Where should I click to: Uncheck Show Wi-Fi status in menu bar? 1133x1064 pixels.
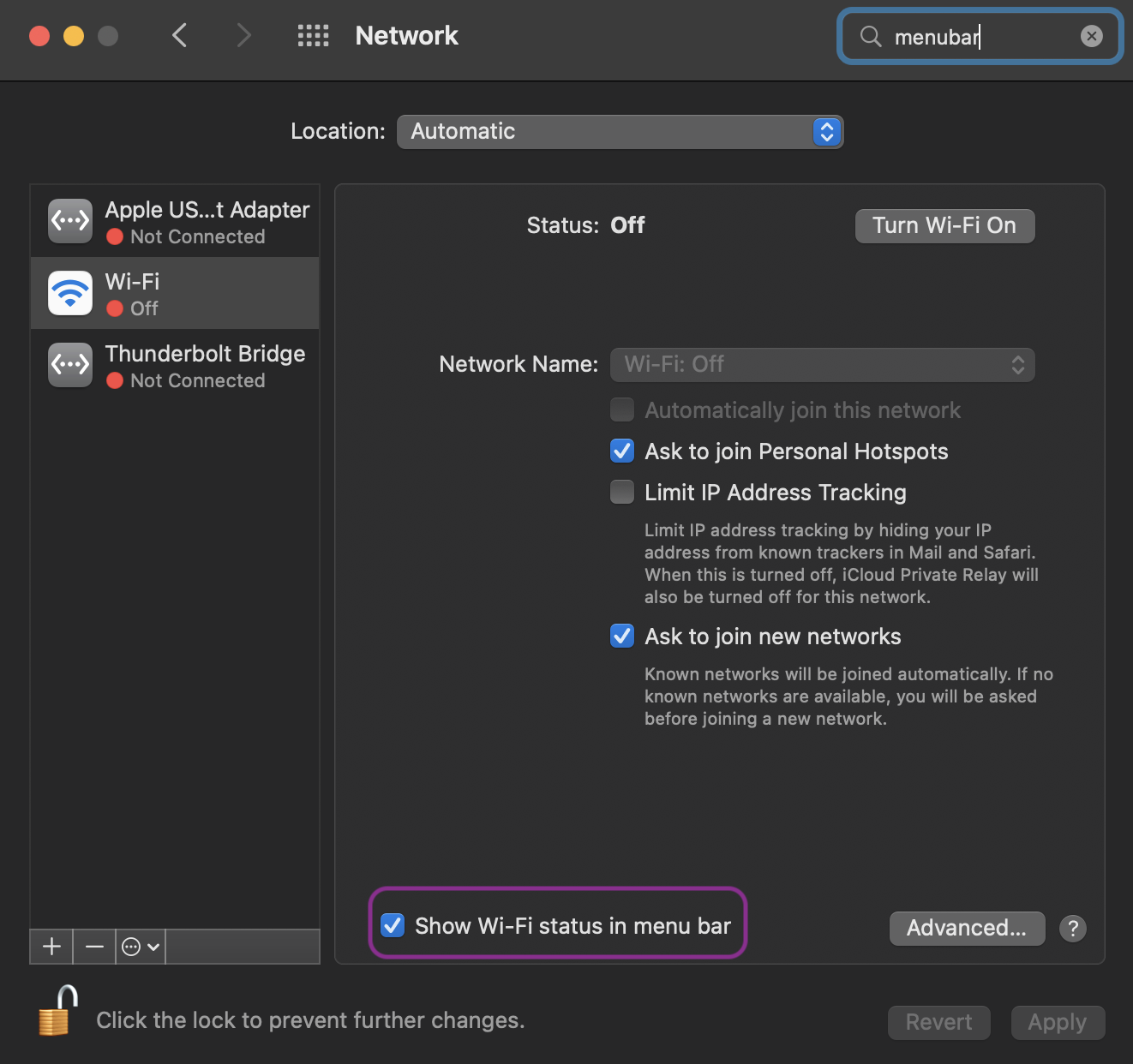(x=393, y=925)
